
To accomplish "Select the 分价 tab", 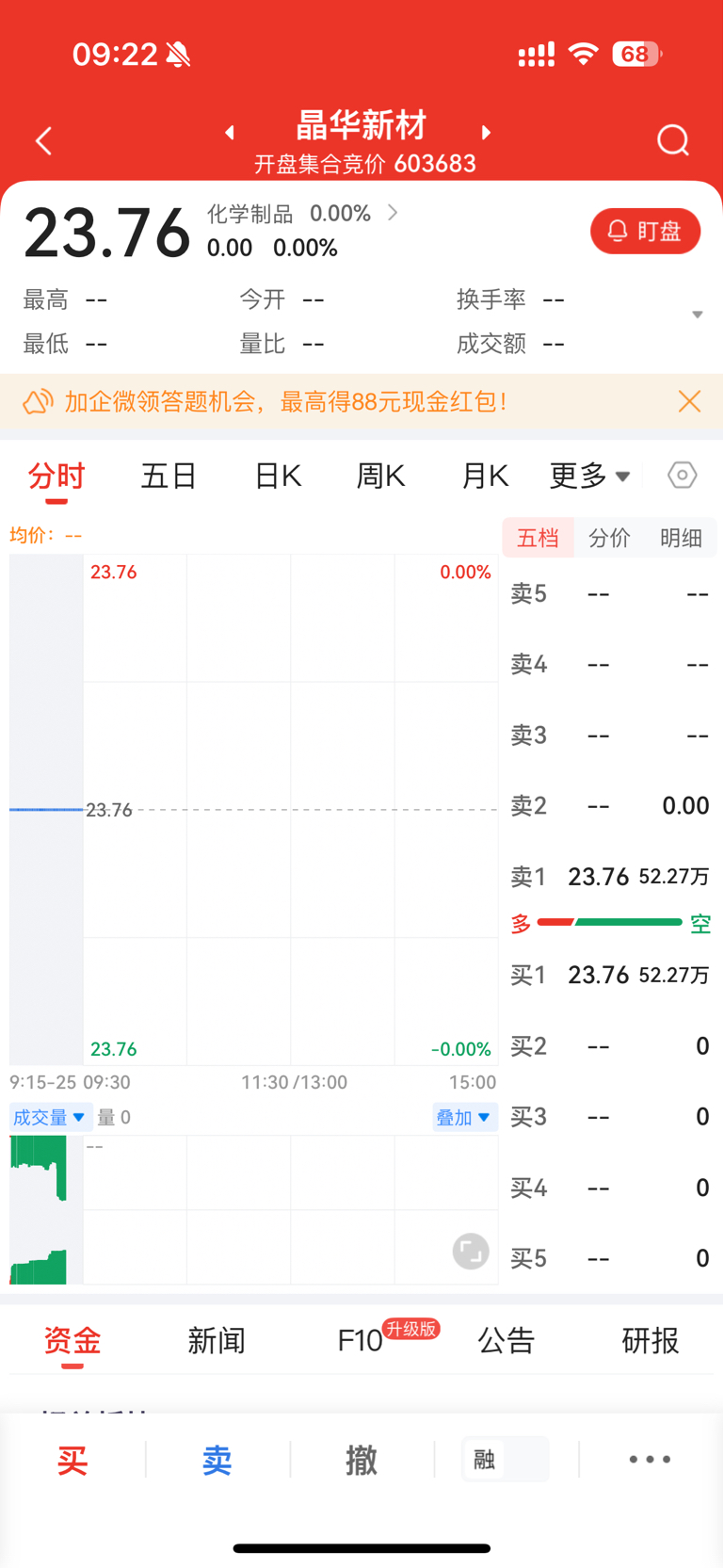I will coord(609,538).
